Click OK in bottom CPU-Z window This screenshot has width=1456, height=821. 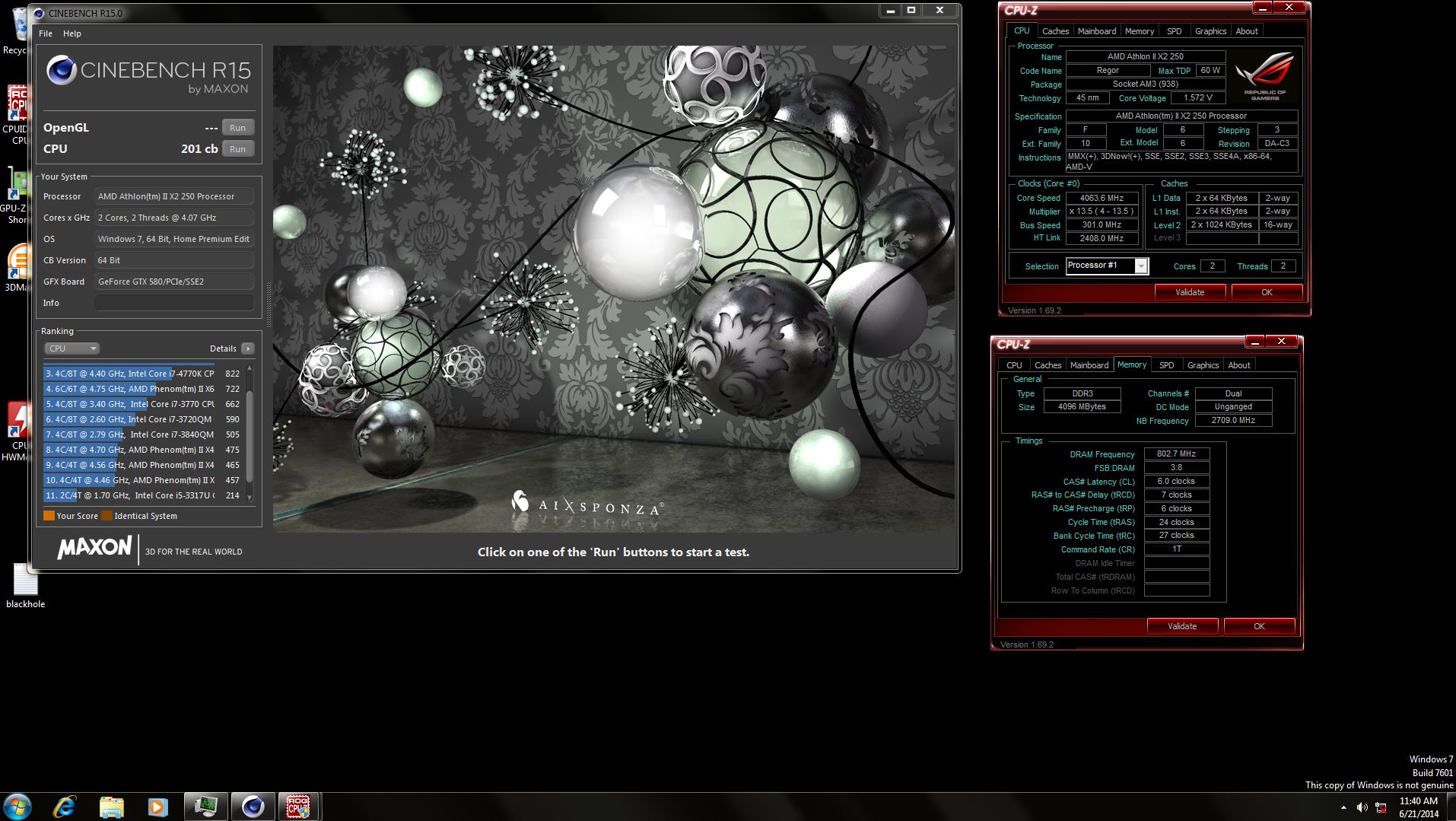1259,626
